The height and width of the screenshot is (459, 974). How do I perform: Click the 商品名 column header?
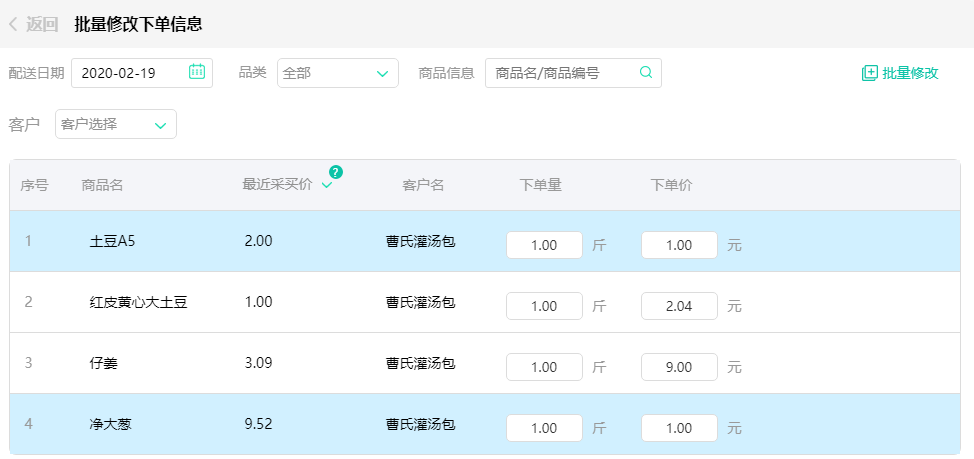pos(102,185)
